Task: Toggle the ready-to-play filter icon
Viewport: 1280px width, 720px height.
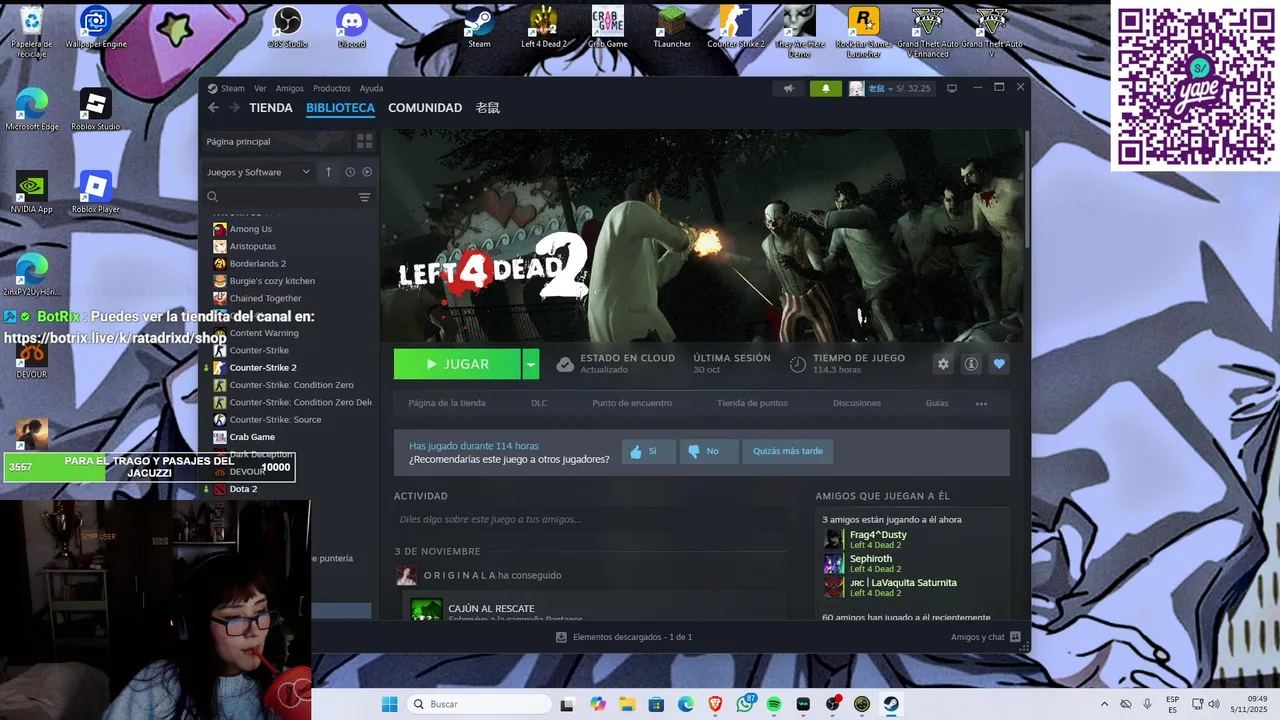Action: coord(367,172)
